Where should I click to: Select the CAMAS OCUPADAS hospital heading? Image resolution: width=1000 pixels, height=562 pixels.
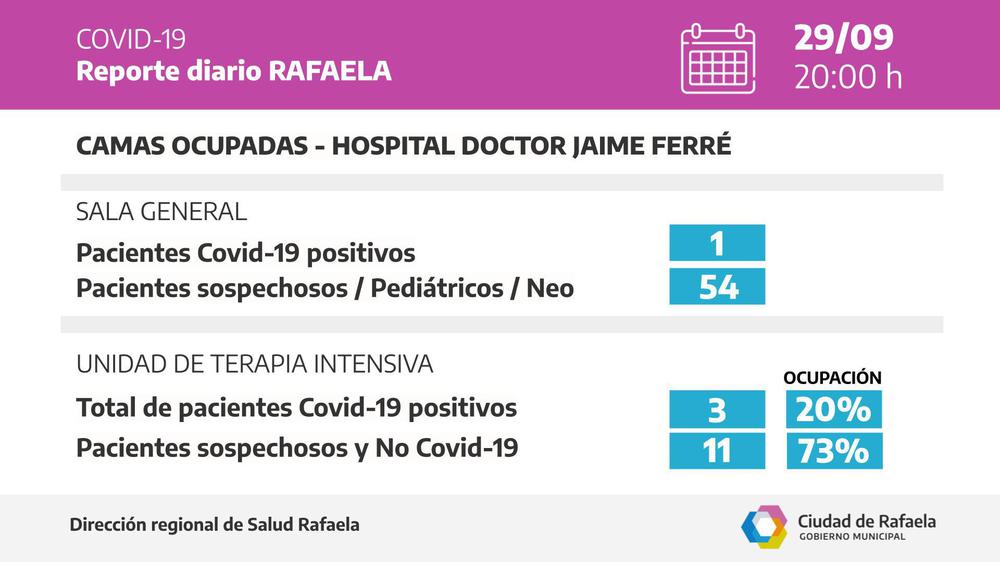click(403, 146)
